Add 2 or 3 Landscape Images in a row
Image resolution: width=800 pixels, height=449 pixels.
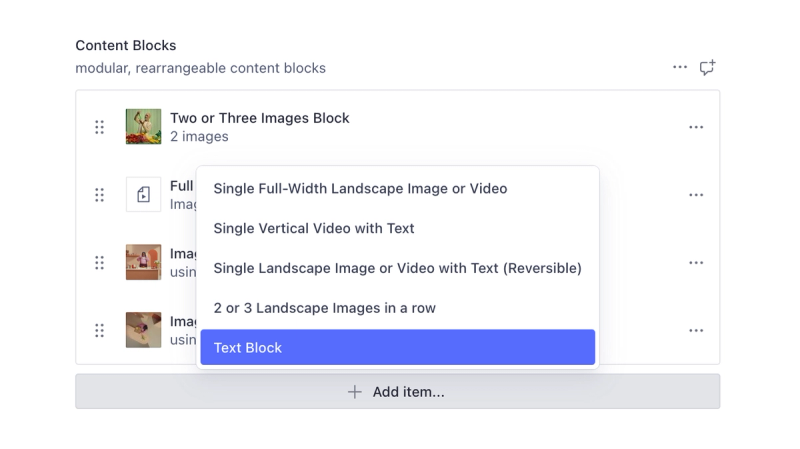point(324,308)
